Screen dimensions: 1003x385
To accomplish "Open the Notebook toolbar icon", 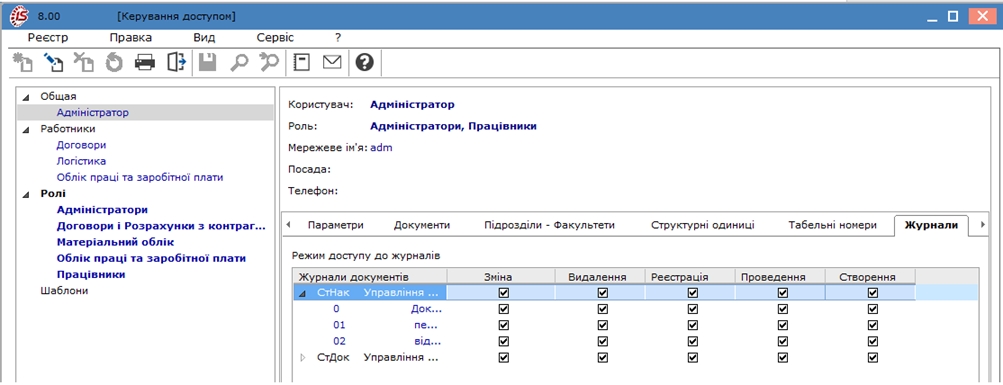I will 301,62.
